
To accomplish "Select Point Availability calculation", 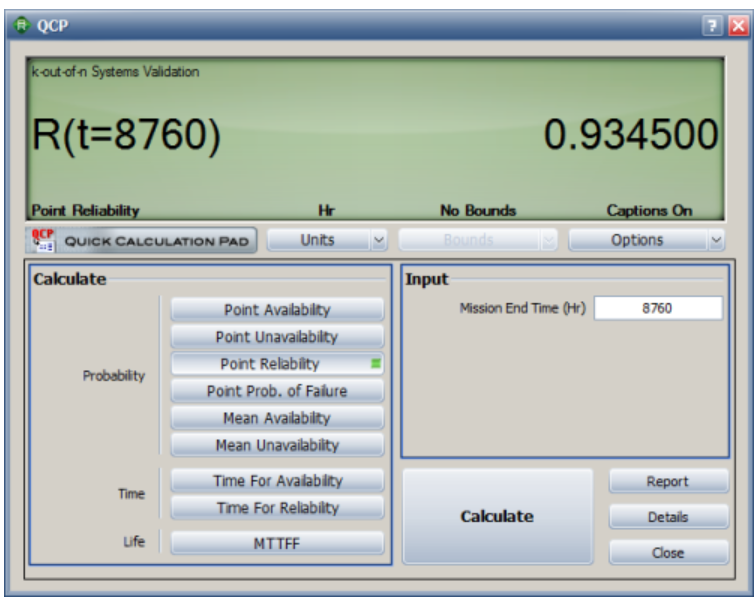I will (277, 310).
